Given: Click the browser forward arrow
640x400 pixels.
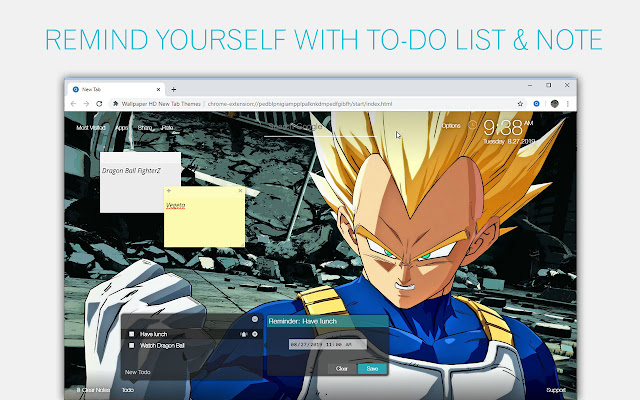Looking at the screenshot, I should click(86, 104).
